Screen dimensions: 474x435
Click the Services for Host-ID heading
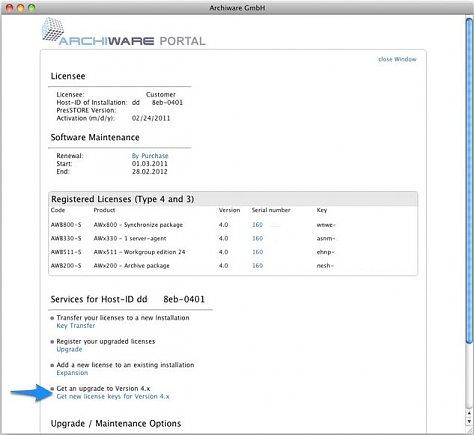pos(128,299)
